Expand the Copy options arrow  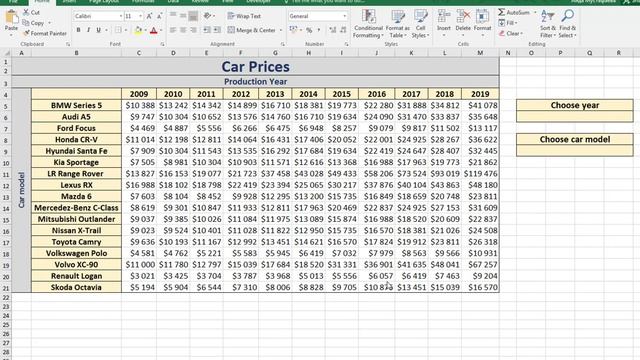tap(50, 23)
